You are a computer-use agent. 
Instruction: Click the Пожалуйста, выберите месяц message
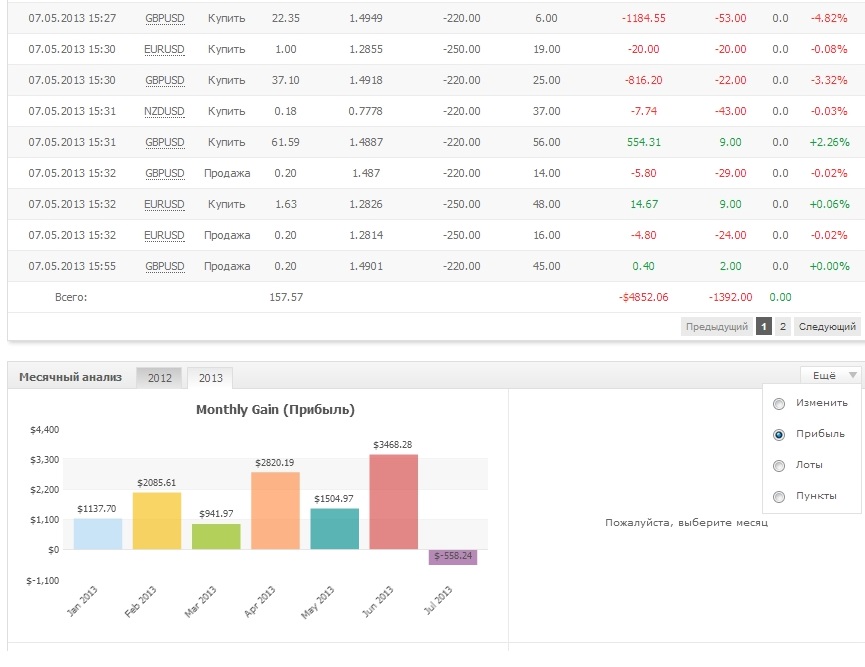(x=686, y=522)
